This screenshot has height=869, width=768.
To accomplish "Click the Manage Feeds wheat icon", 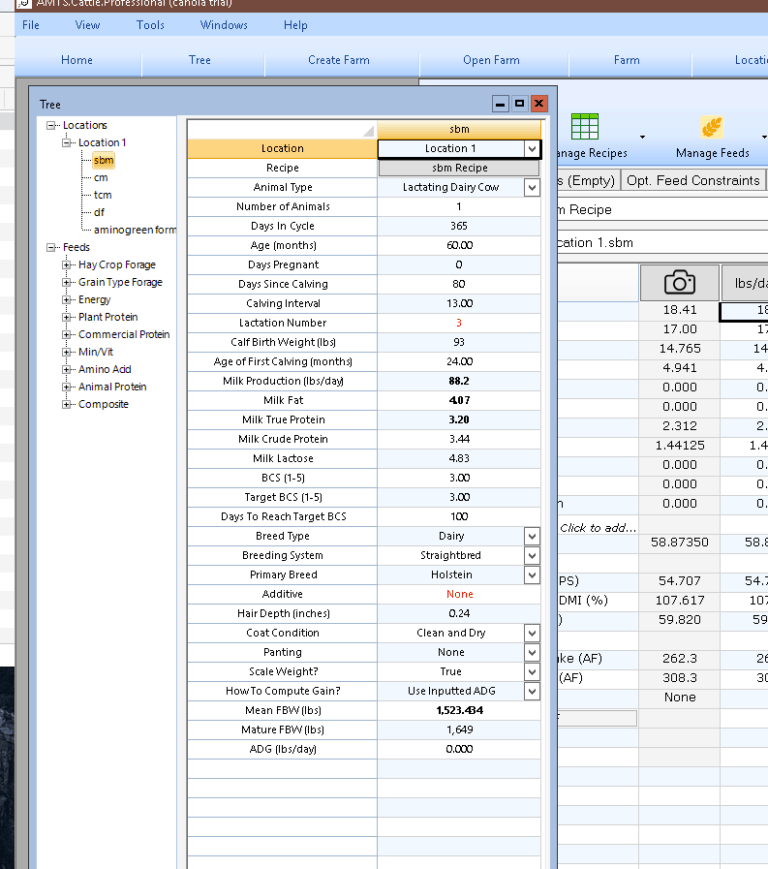I will (711, 127).
